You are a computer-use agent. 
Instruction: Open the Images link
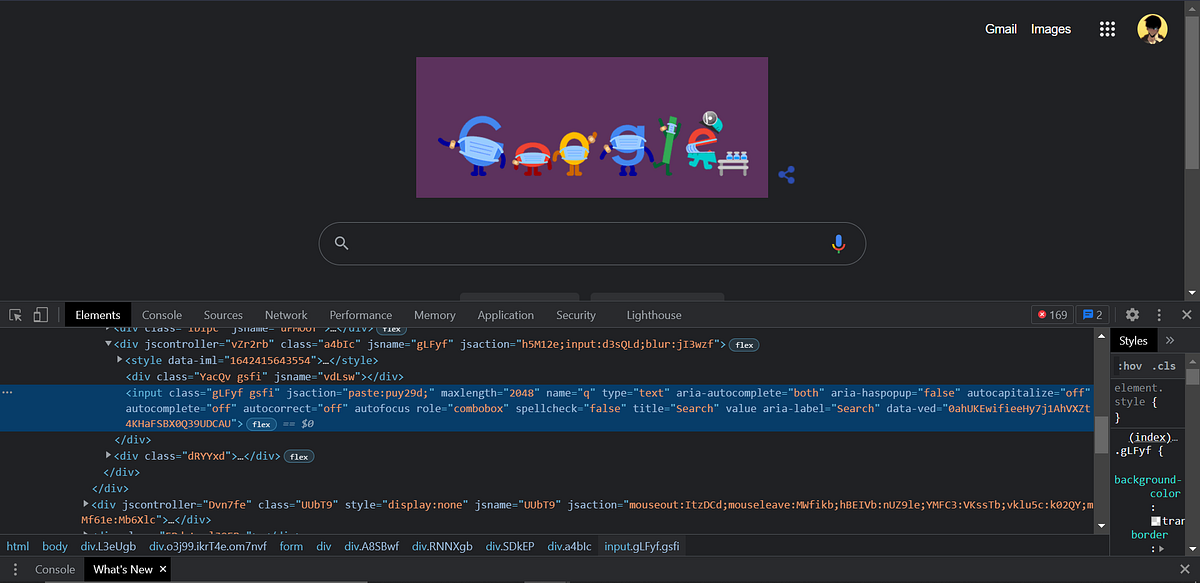[x=1051, y=29]
